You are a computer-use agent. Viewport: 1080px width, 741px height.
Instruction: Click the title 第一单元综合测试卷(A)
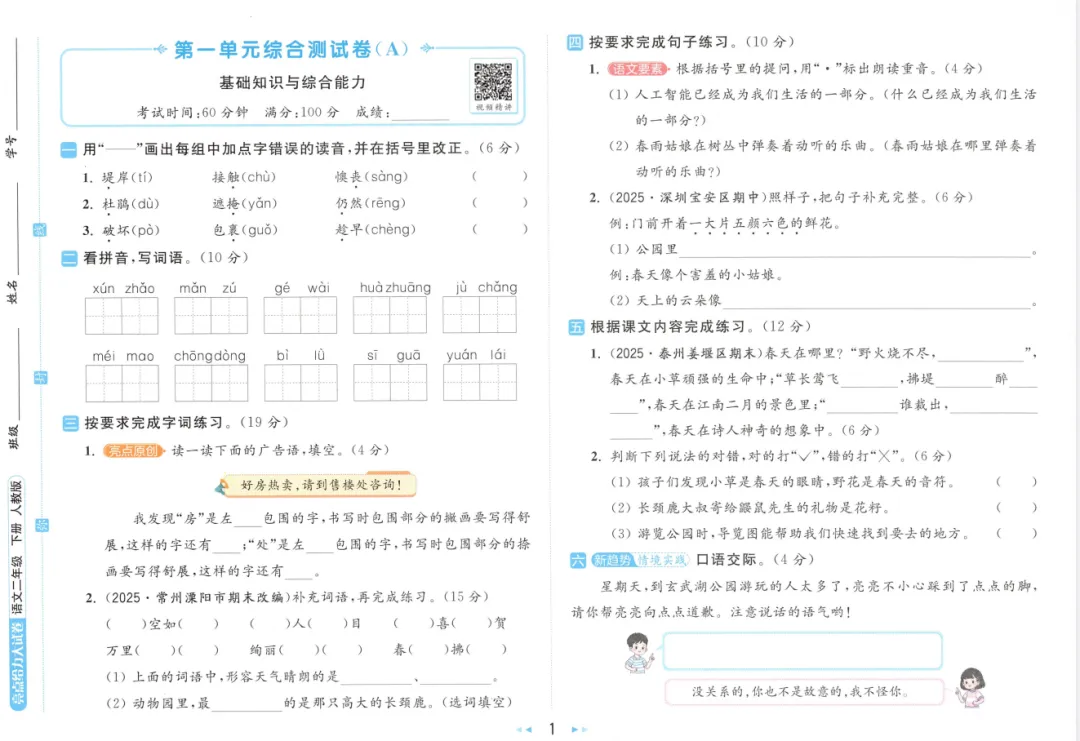291,50
